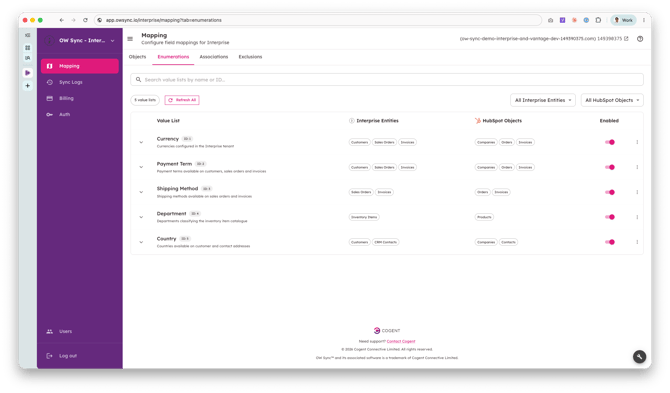This screenshot has height=393, width=670.
Task: Click the Log out icon in sidebar
Action: coord(50,356)
